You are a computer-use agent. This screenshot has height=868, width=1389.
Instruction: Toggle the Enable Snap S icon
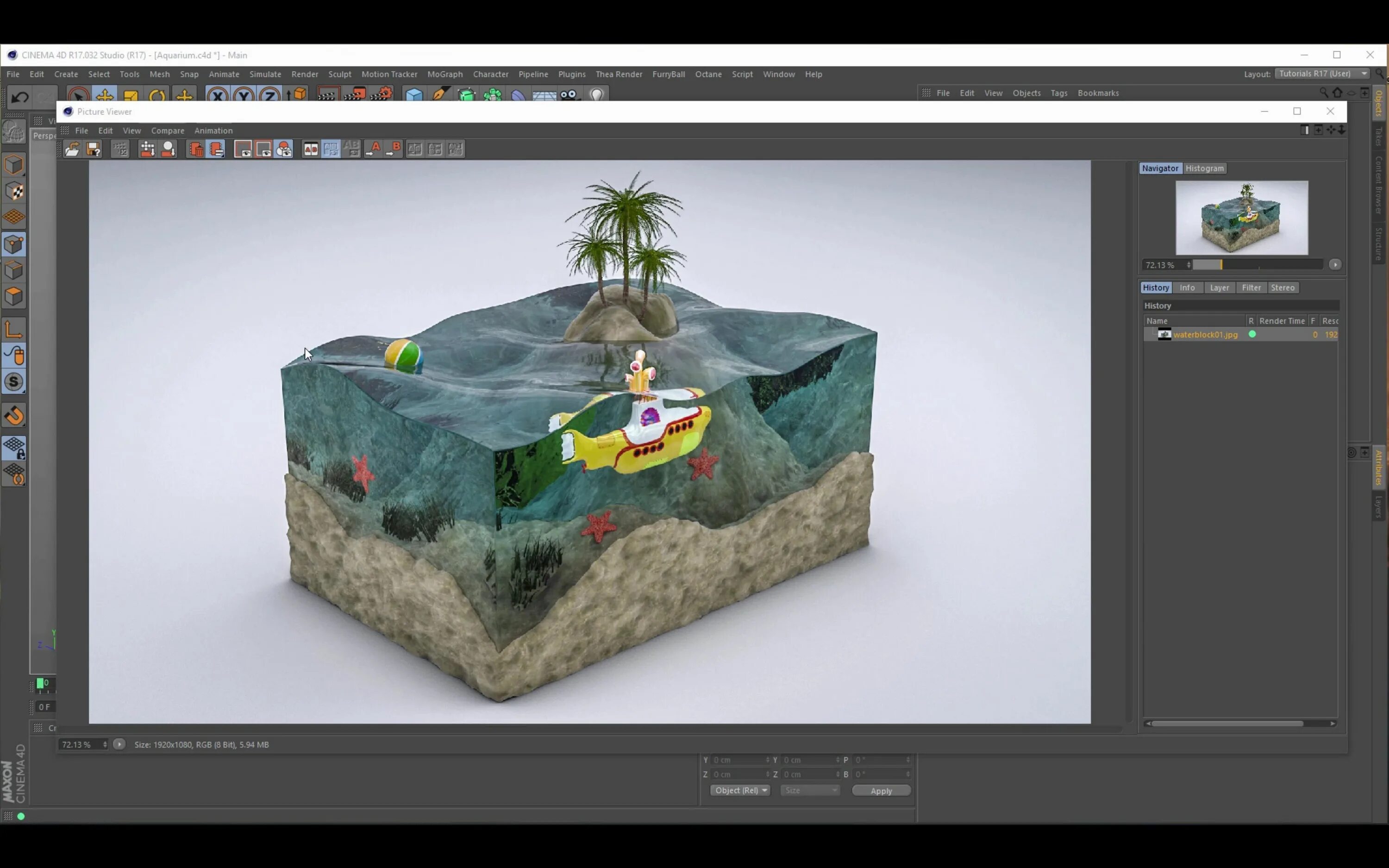(14, 382)
